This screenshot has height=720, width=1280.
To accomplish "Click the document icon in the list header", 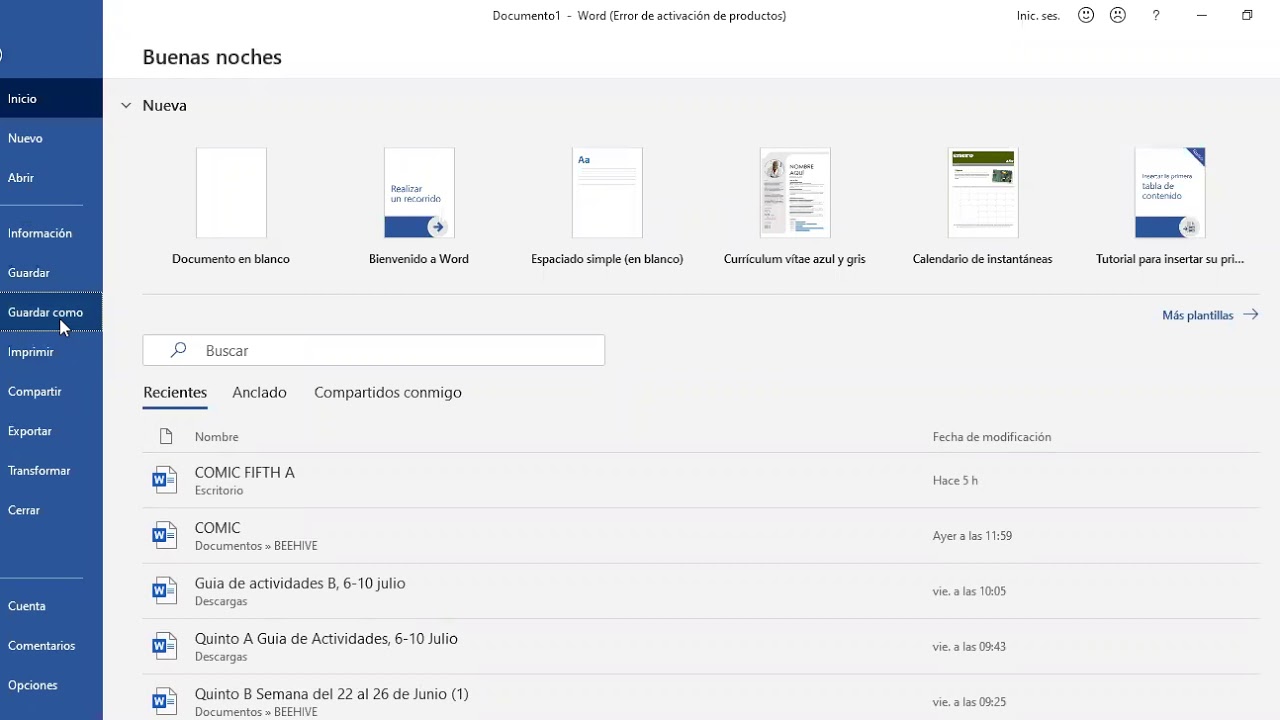I will [166, 436].
